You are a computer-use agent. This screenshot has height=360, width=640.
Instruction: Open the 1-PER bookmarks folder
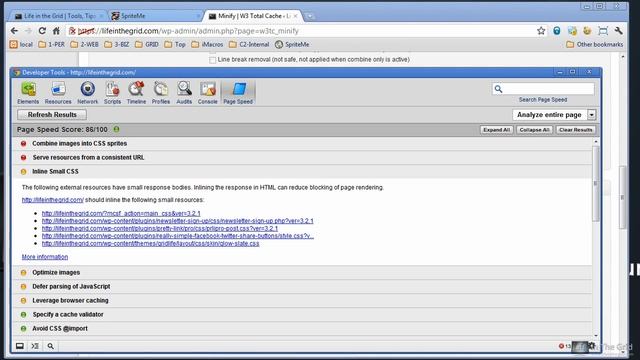click(x=51, y=44)
